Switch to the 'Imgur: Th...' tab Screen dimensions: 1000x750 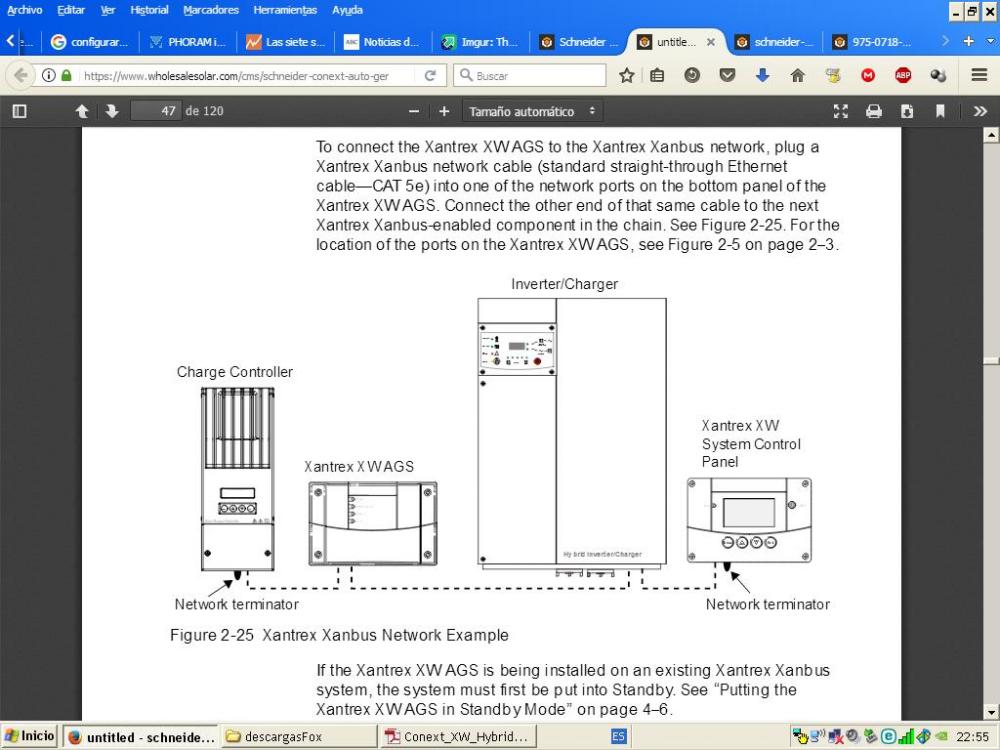(480, 42)
